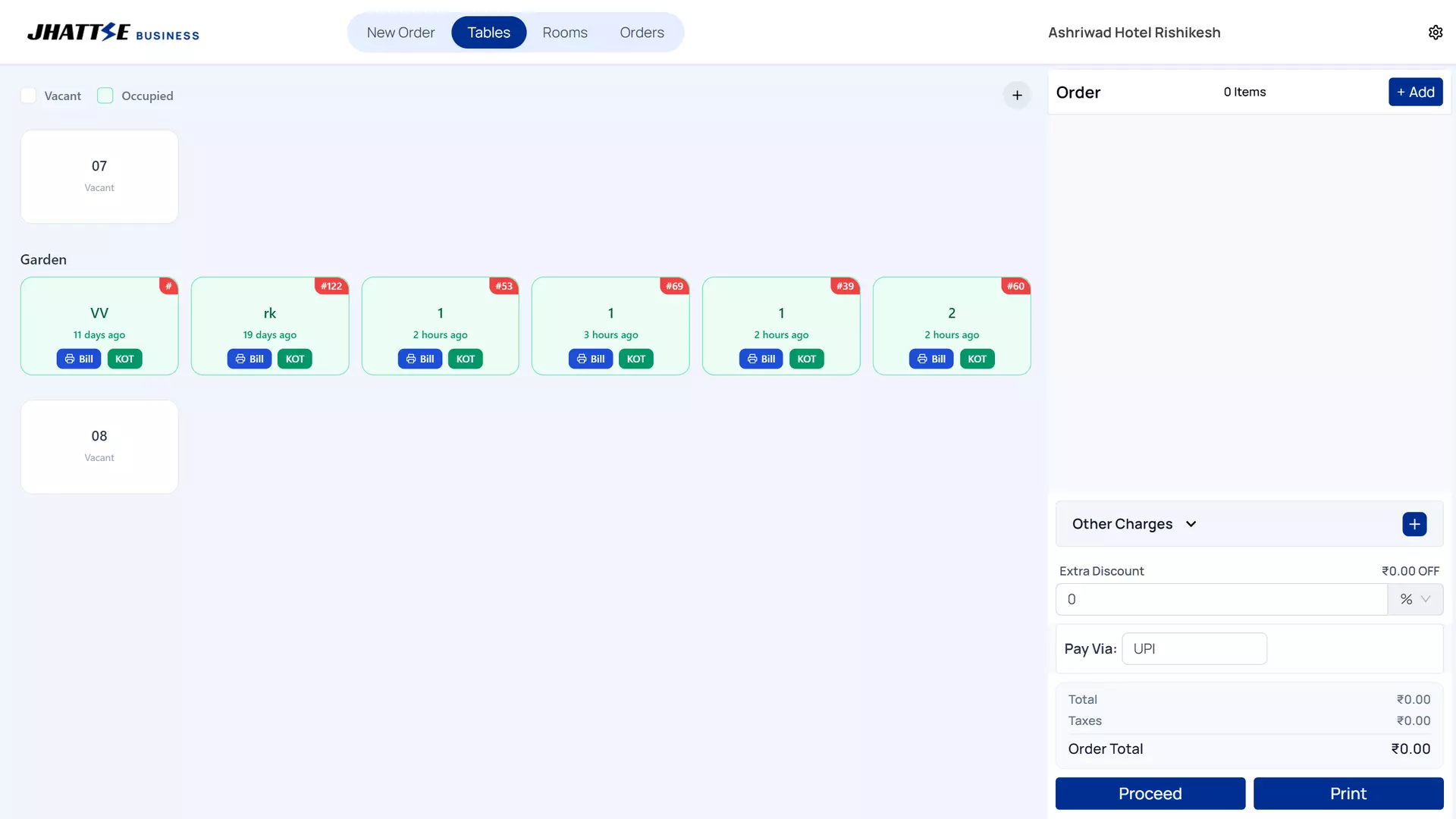Click the Order Total label
The height and width of the screenshot is (819, 1456).
point(1105,748)
